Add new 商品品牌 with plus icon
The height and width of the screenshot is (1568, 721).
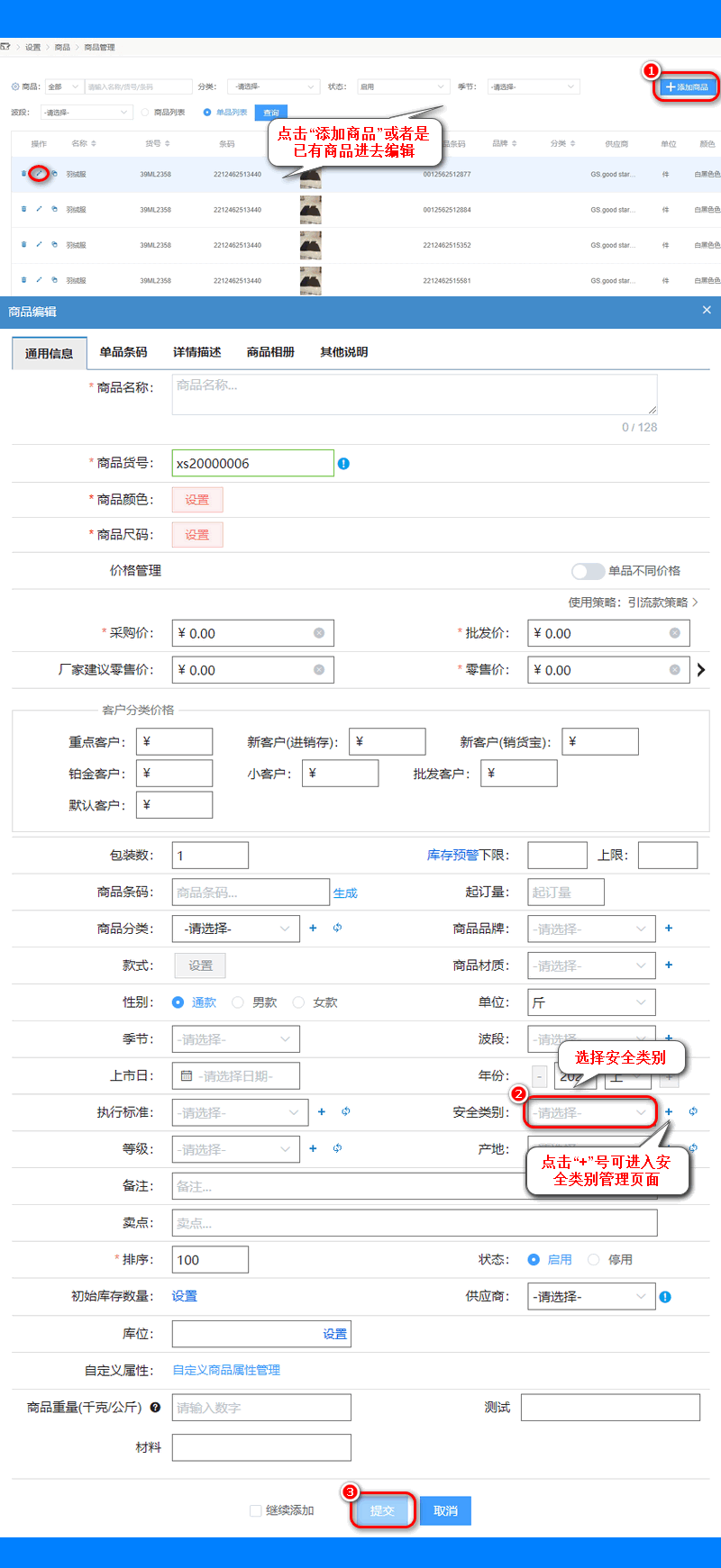tap(669, 928)
